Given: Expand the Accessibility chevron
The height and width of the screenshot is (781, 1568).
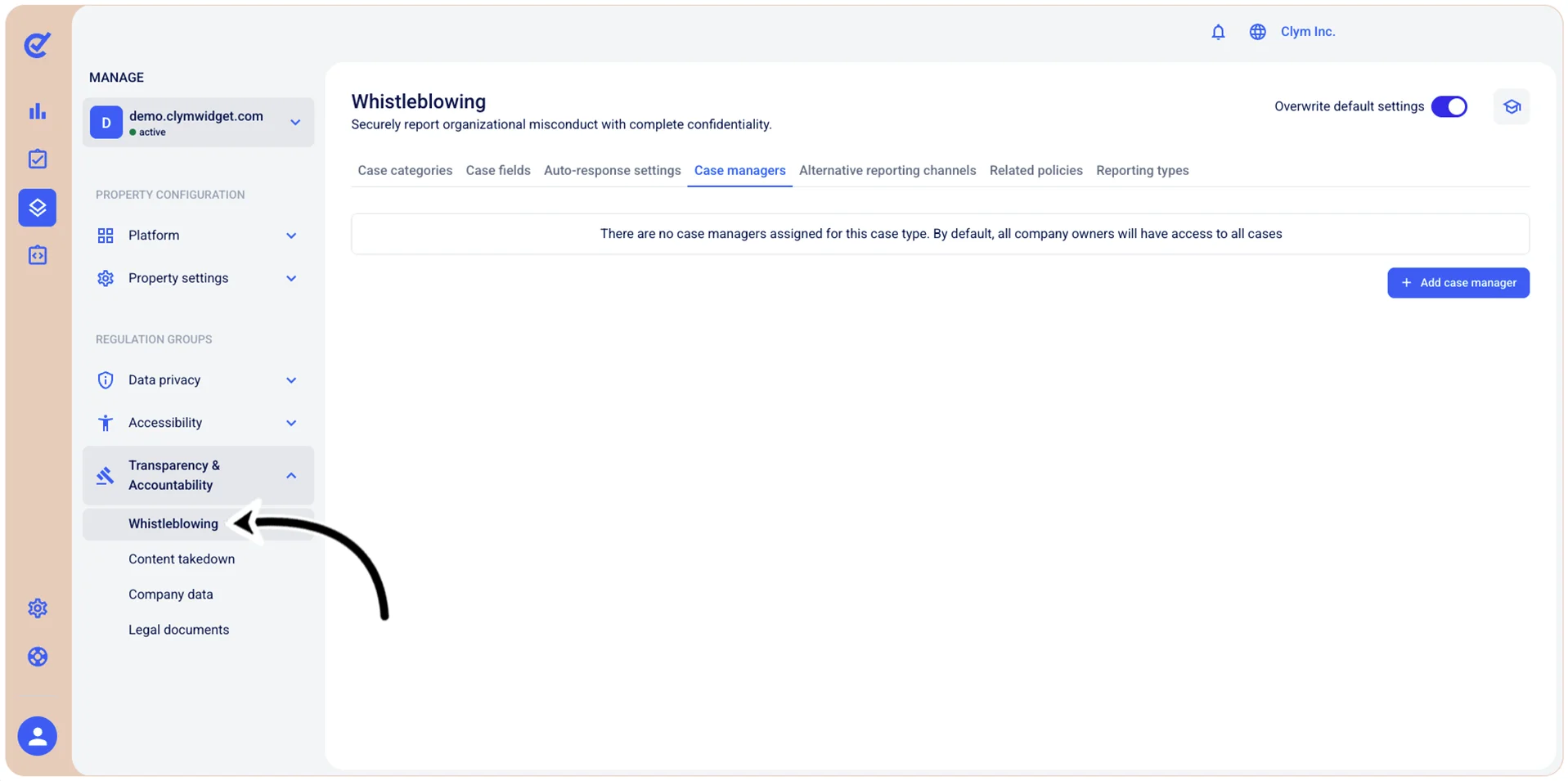Looking at the screenshot, I should tap(291, 423).
